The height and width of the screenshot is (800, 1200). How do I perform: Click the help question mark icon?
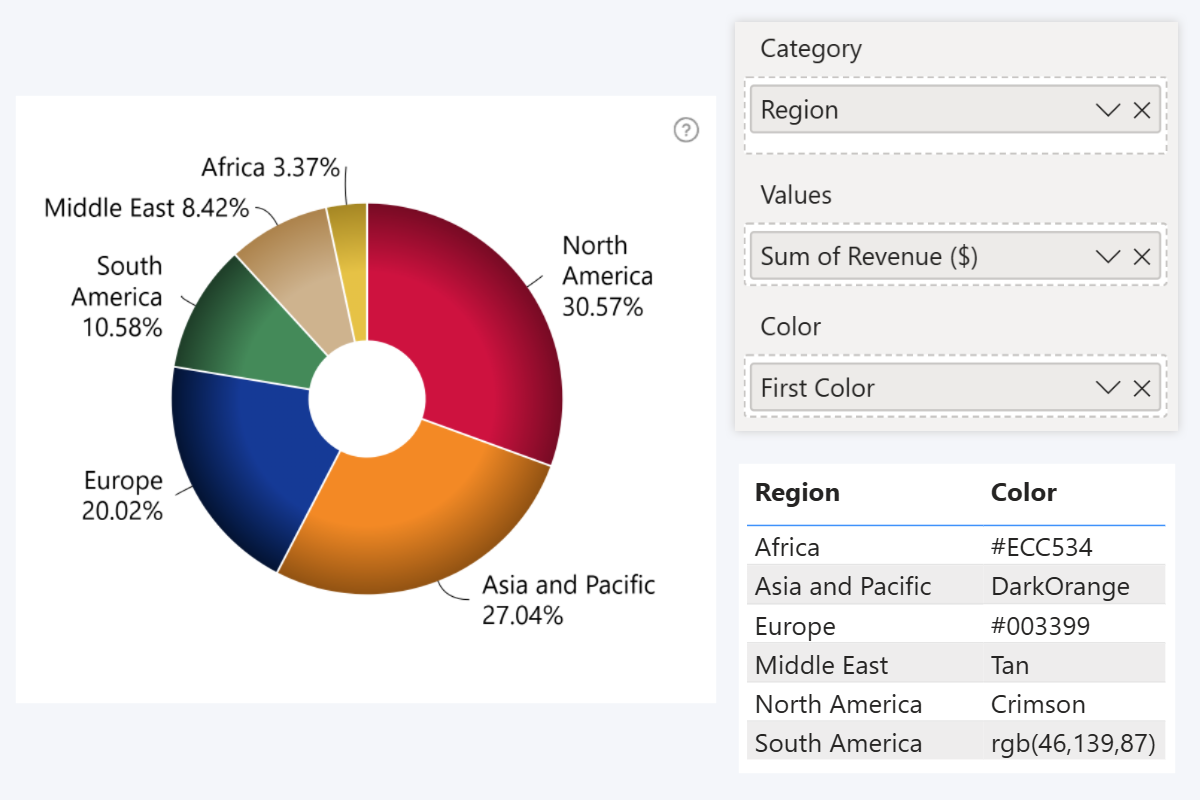(686, 130)
